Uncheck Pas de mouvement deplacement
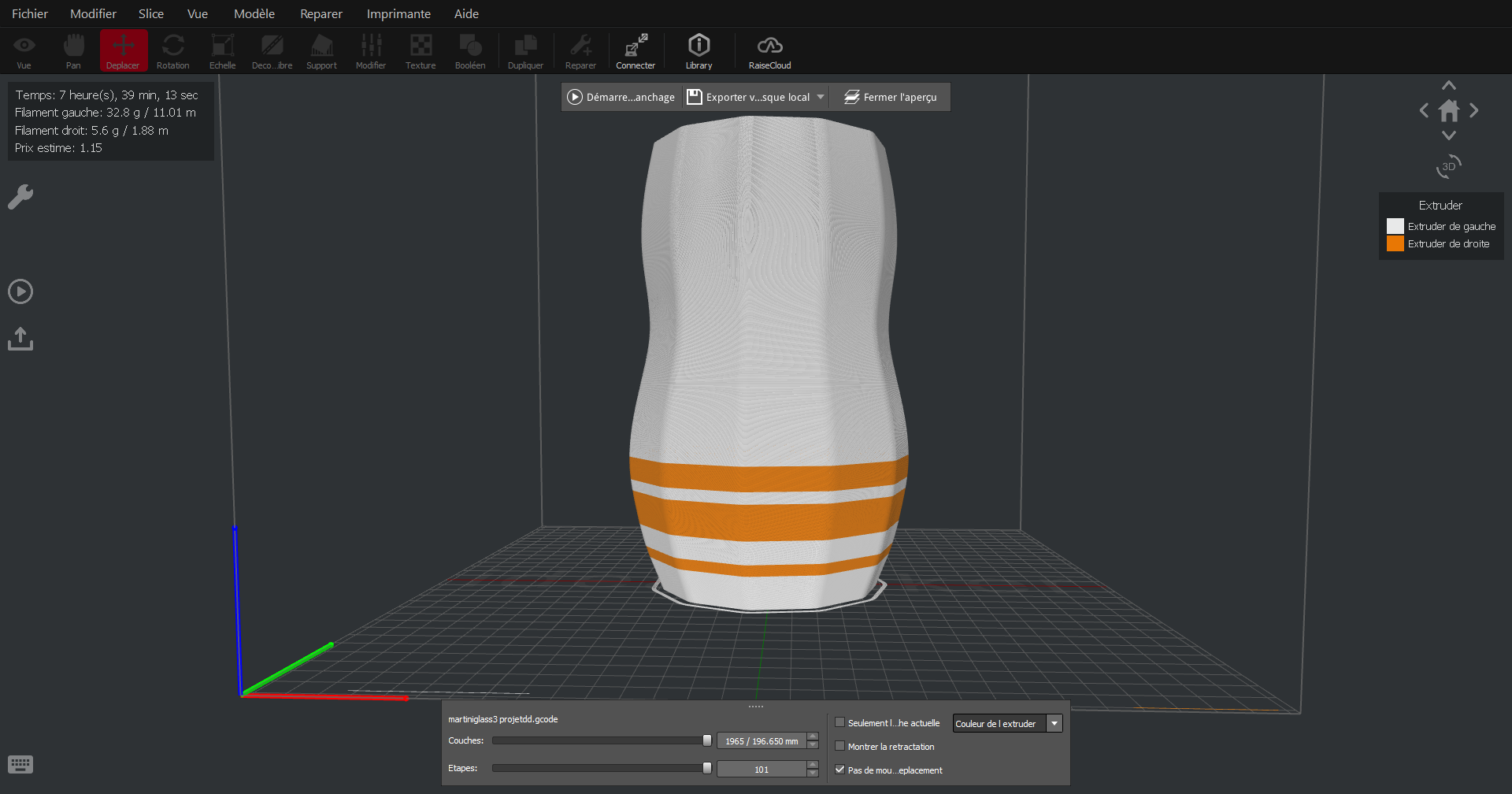Screen dimensions: 1512x794 (x=840, y=770)
